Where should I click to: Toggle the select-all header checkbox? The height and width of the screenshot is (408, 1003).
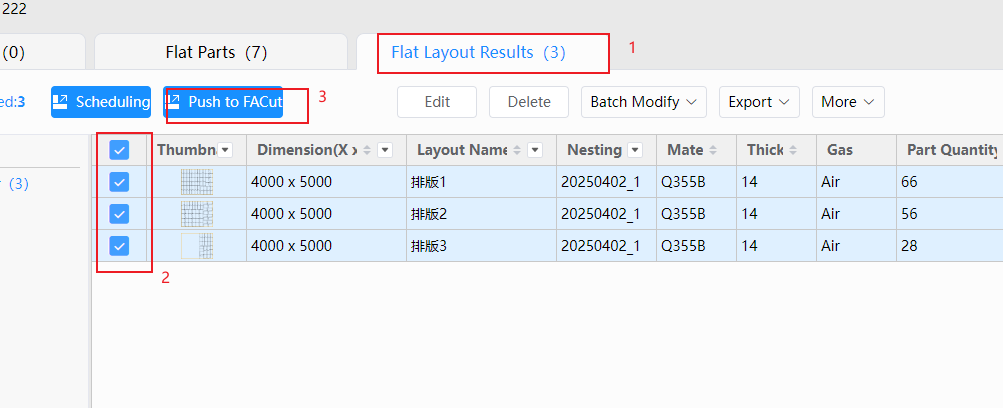point(120,150)
